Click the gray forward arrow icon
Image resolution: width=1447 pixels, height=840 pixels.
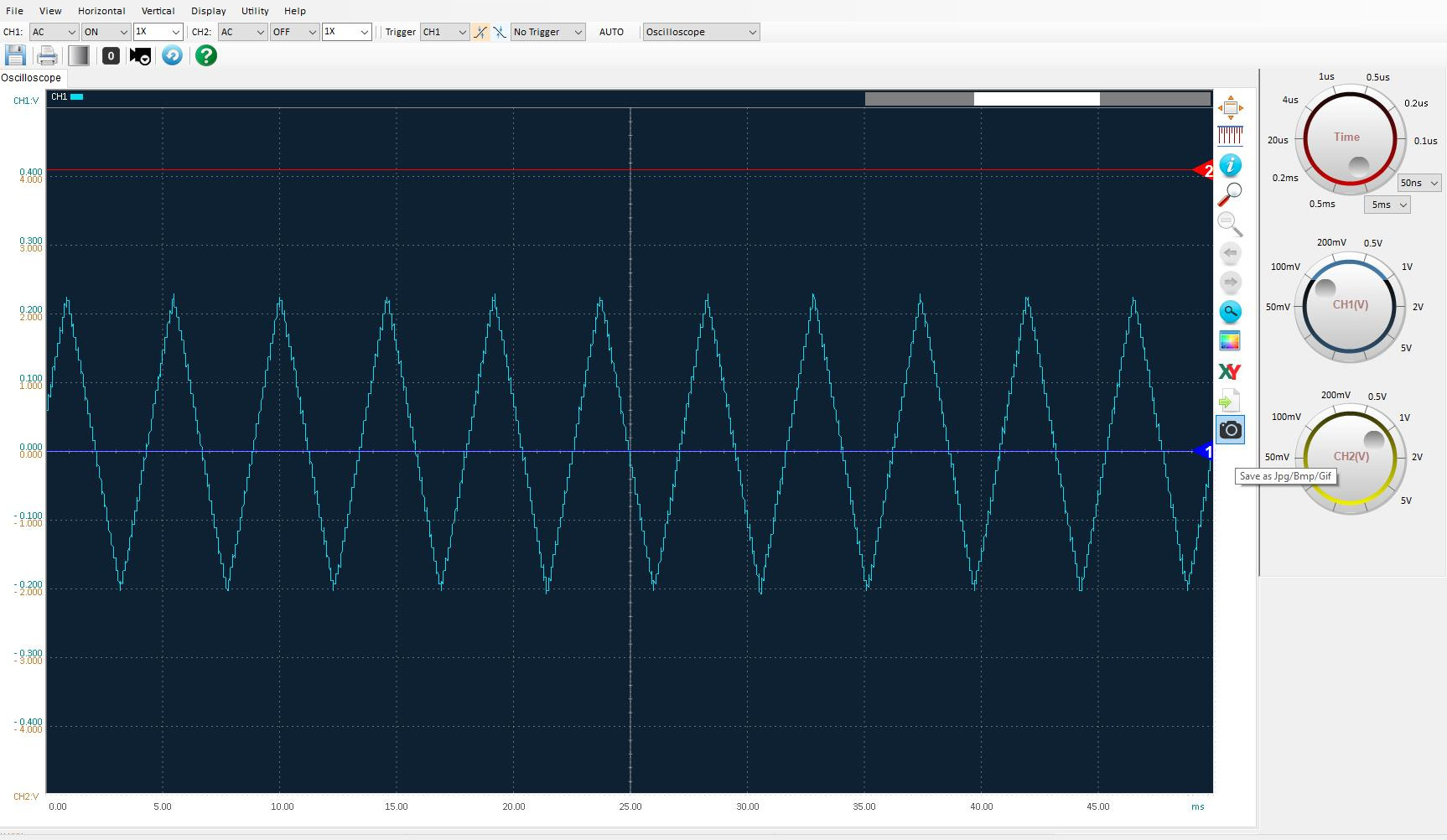[1230, 282]
